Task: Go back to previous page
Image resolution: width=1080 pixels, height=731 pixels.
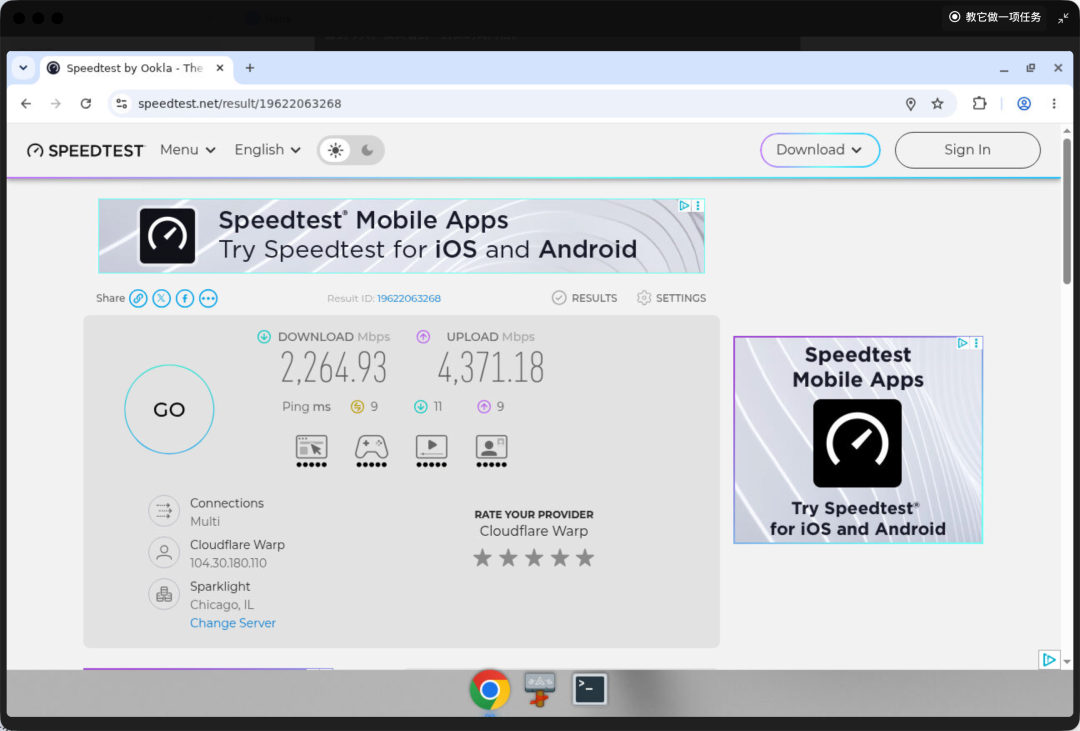Action: tap(26, 104)
